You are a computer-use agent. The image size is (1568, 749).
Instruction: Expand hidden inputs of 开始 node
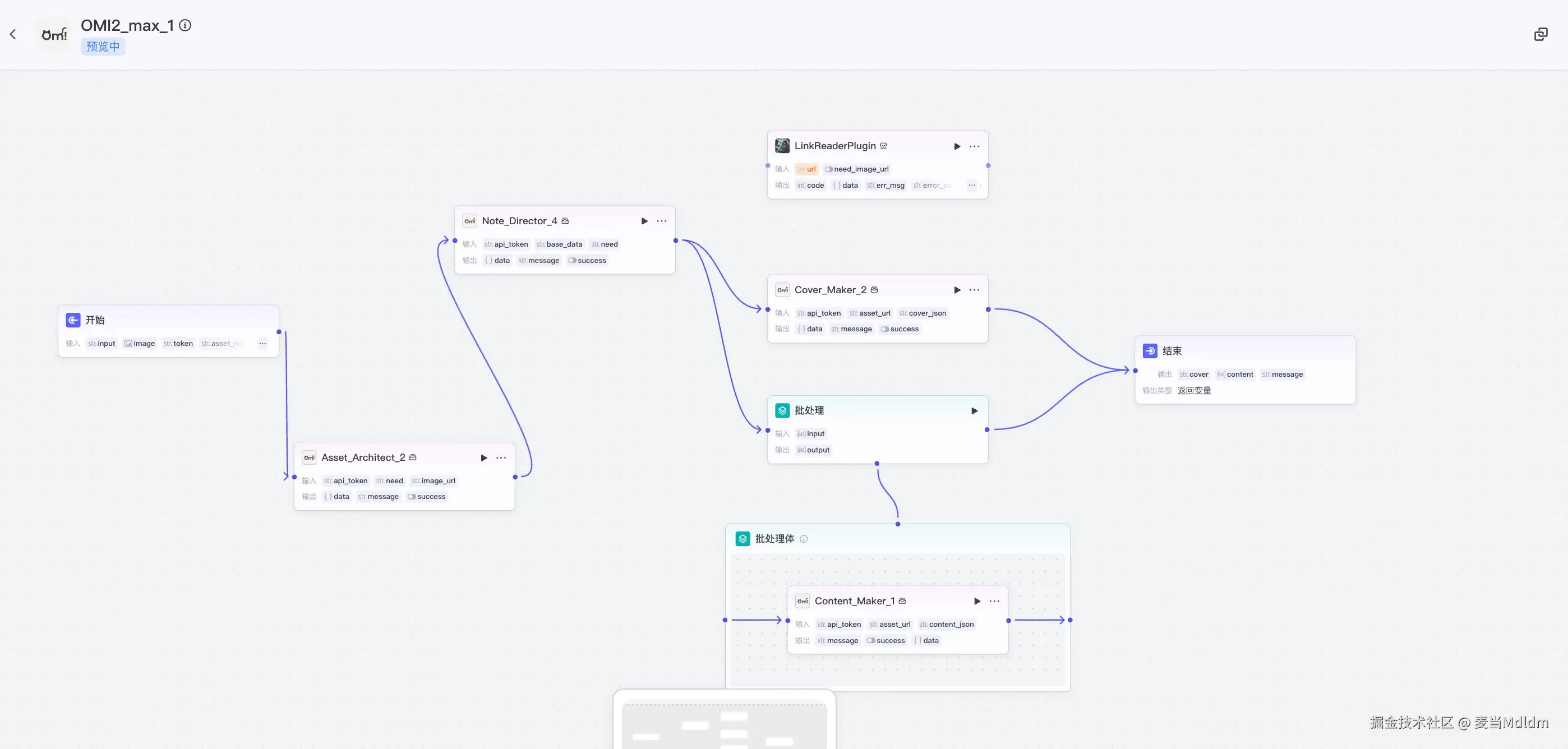tap(262, 344)
